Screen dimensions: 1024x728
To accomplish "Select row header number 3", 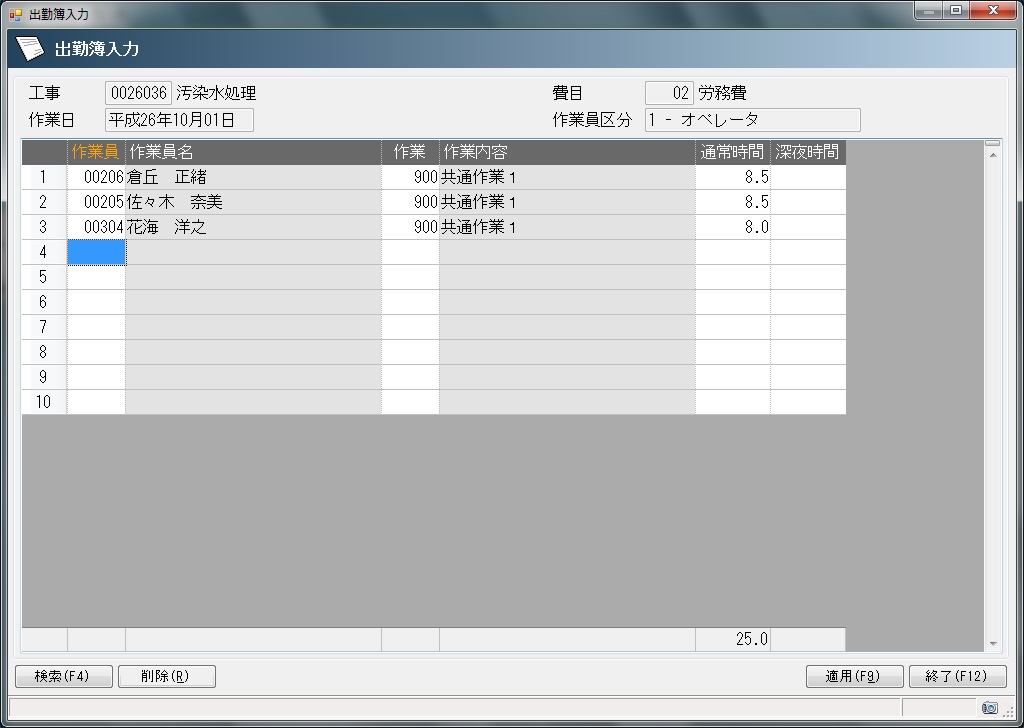I will coord(44,227).
